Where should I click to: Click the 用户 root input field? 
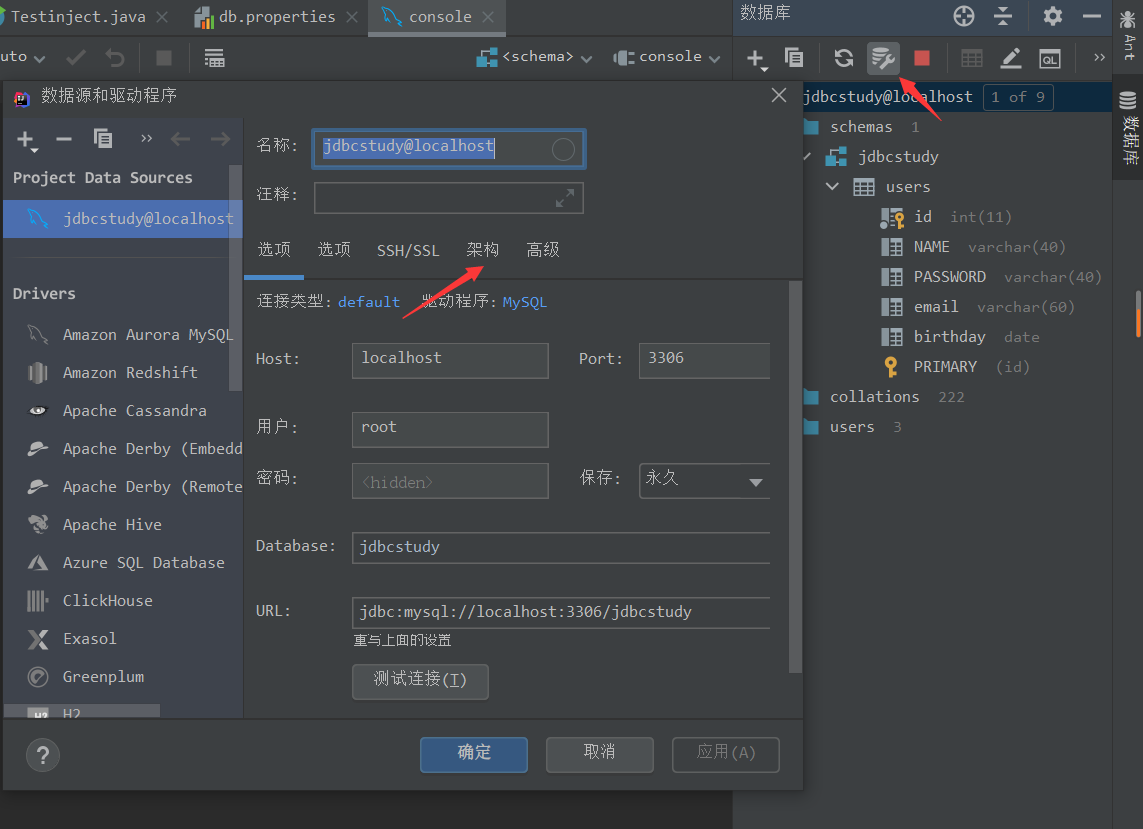(x=450, y=429)
